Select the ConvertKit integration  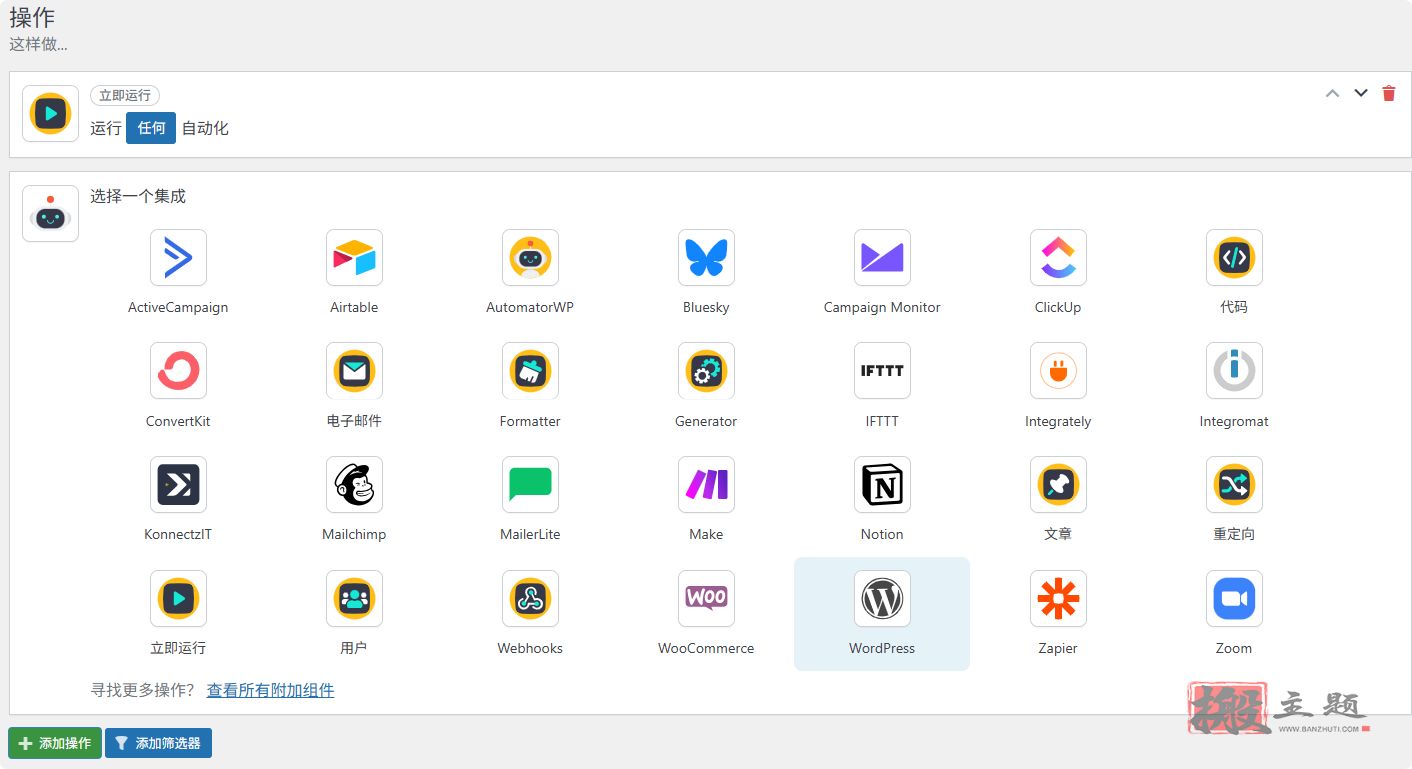[178, 371]
